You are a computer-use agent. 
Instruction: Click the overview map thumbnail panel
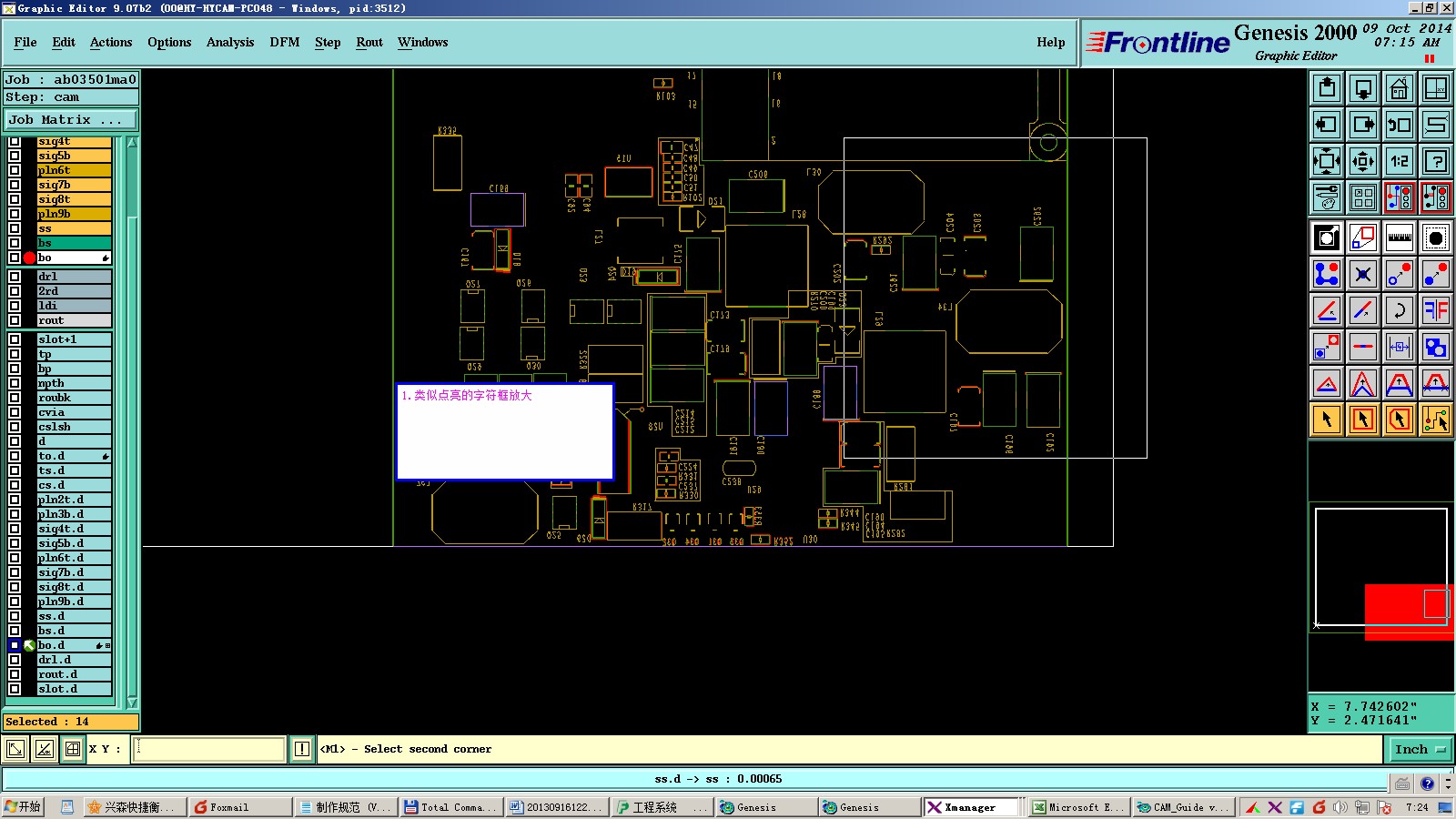click(x=1381, y=567)
